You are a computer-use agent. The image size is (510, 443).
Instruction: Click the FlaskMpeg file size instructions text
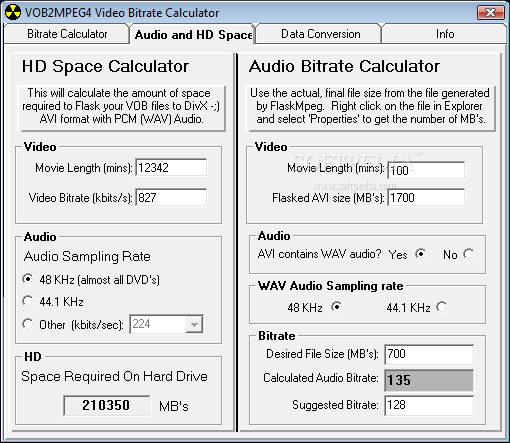[x=370, y=106]
